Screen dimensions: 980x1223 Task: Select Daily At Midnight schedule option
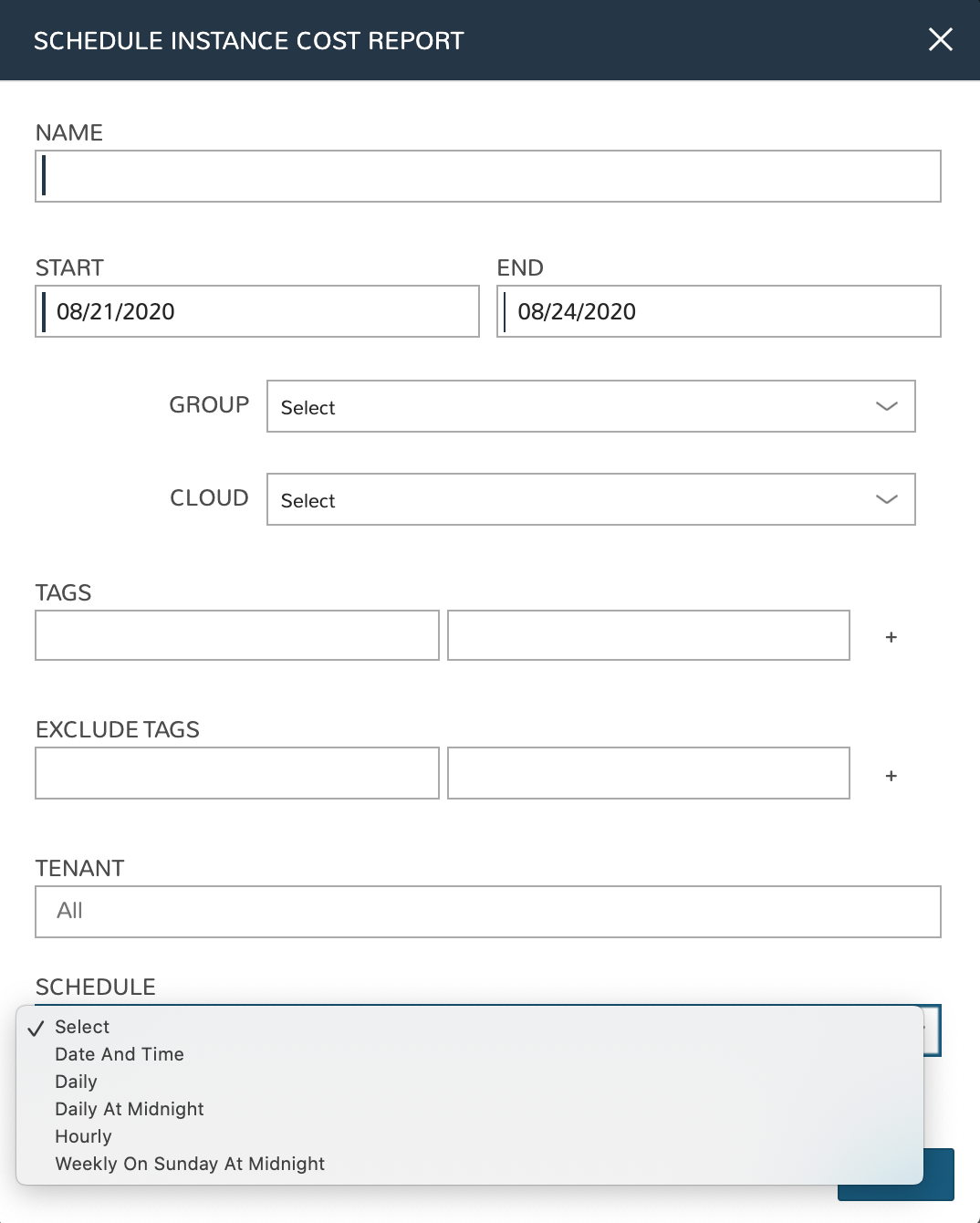click(129, 1108)
